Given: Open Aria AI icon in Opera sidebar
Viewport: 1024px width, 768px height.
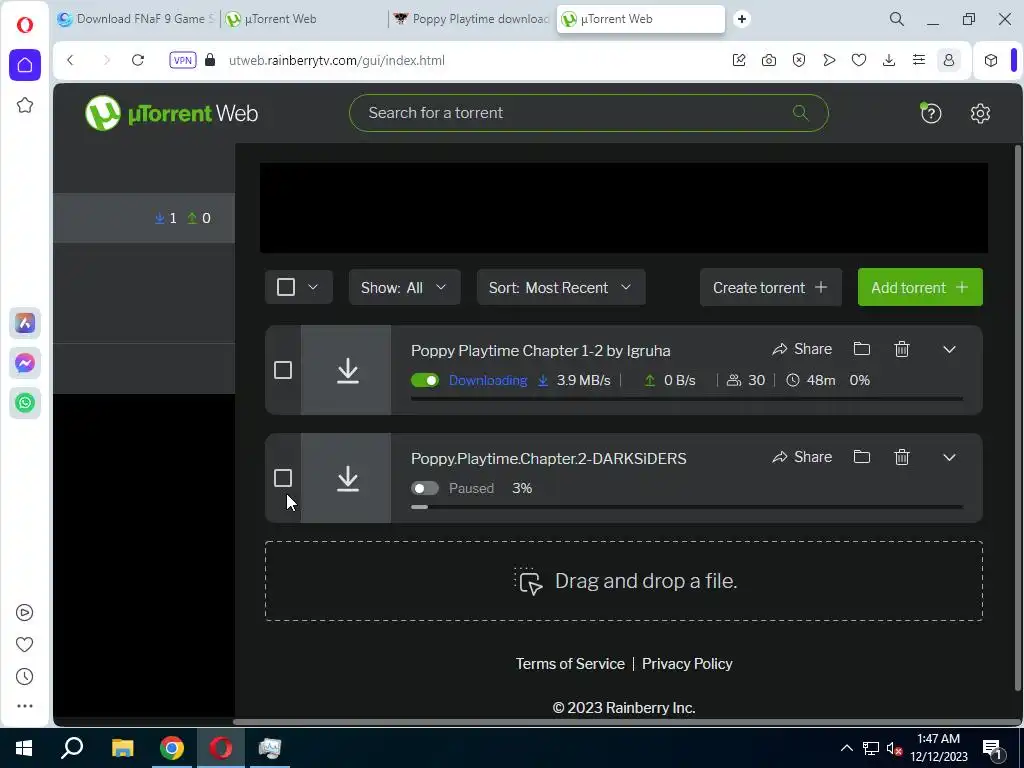Looking at the screenshot, I should point(25,323).
